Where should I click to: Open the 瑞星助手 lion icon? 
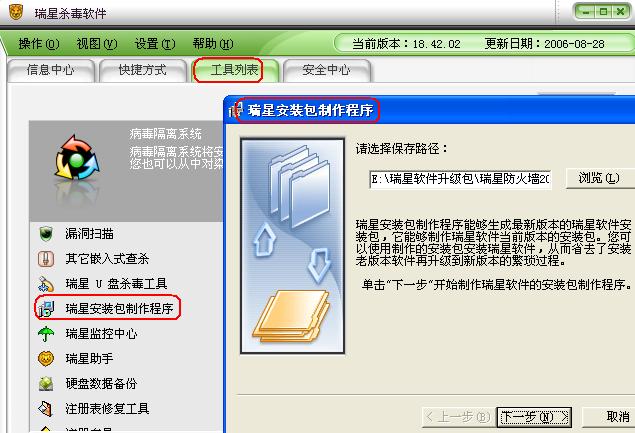[46, 359]
